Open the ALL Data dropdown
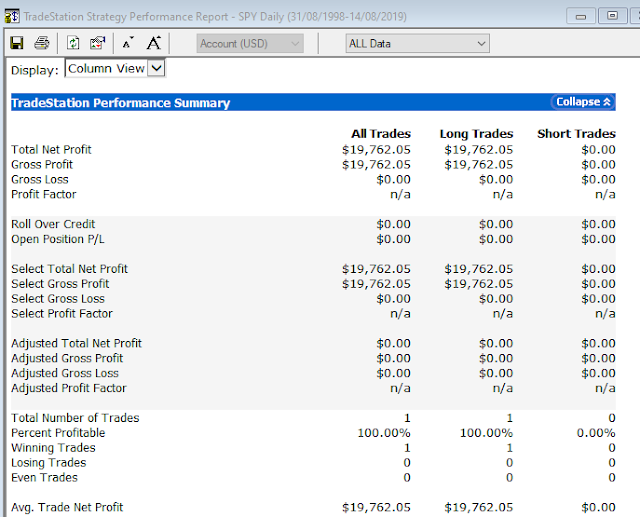The image size is (640, 517). tap(418, 43)
